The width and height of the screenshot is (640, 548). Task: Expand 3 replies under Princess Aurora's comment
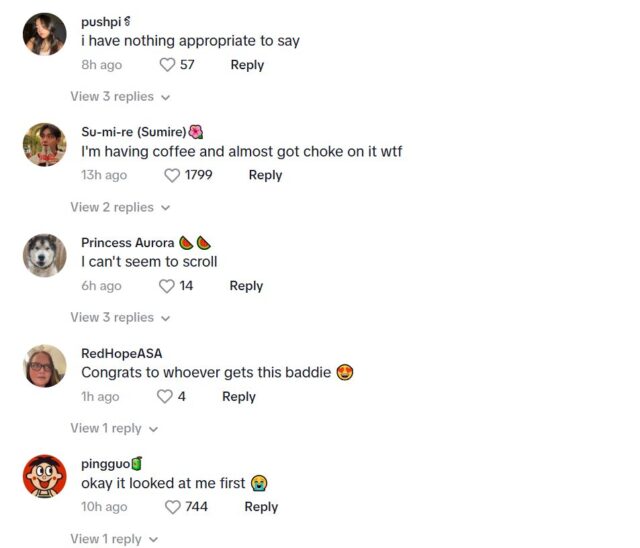(119, 318)
